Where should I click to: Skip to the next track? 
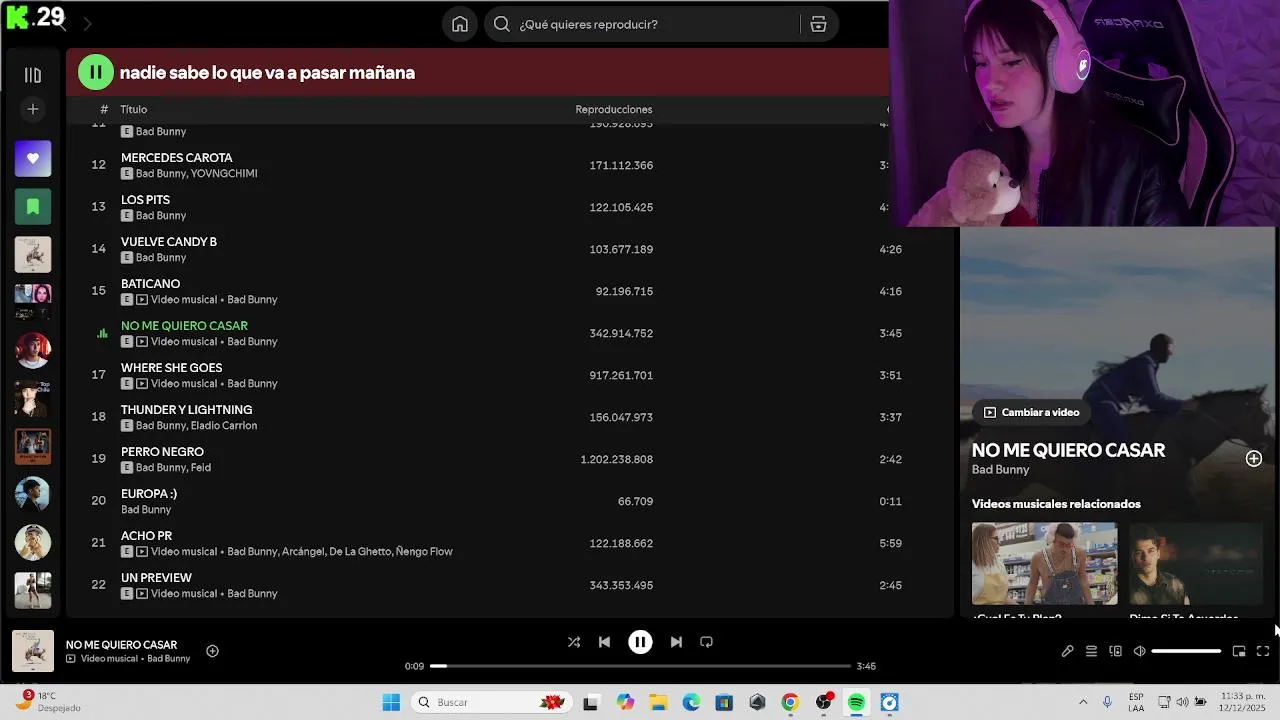click(676, 642)
